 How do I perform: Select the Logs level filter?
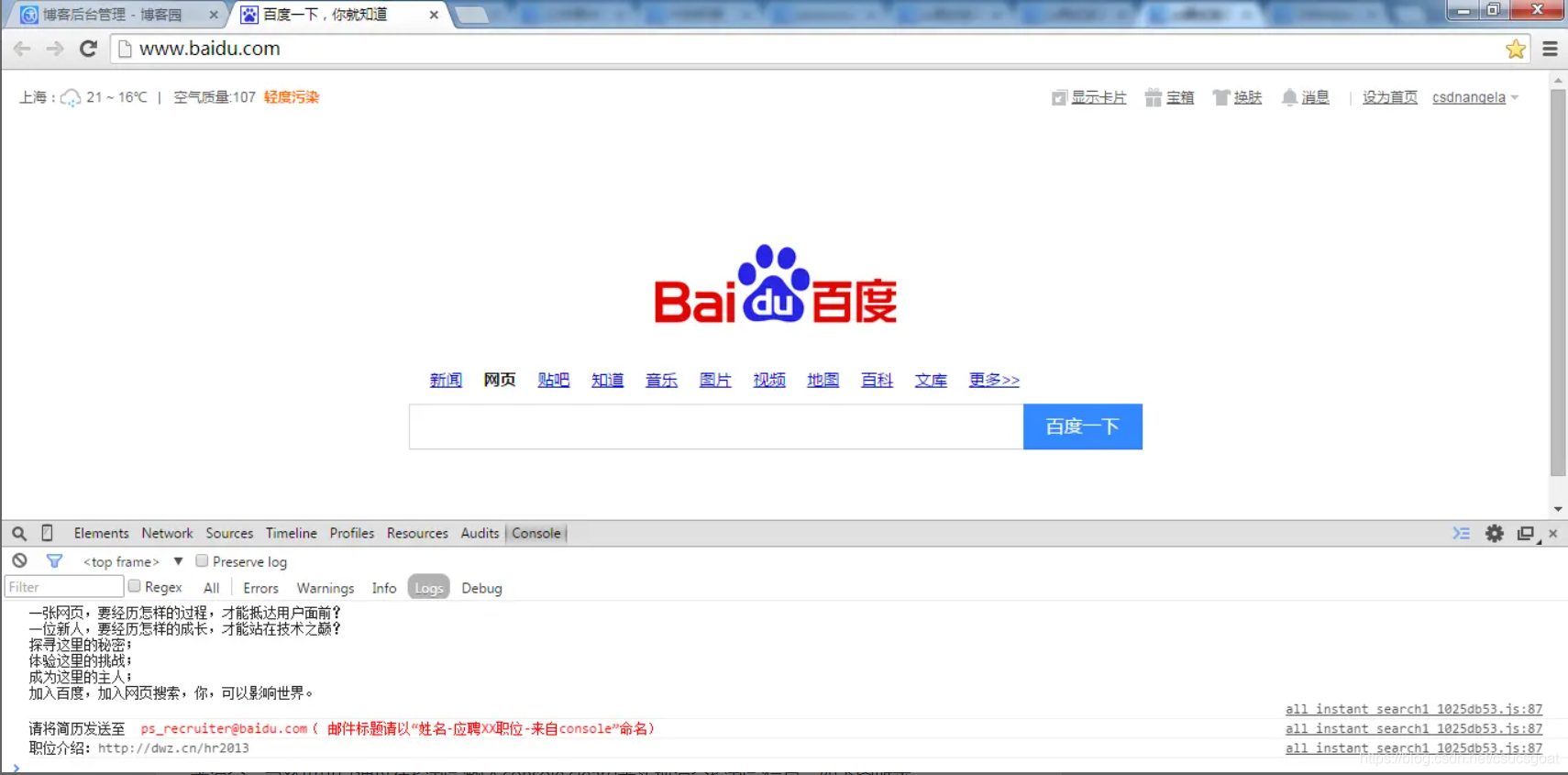pos(428,588)
